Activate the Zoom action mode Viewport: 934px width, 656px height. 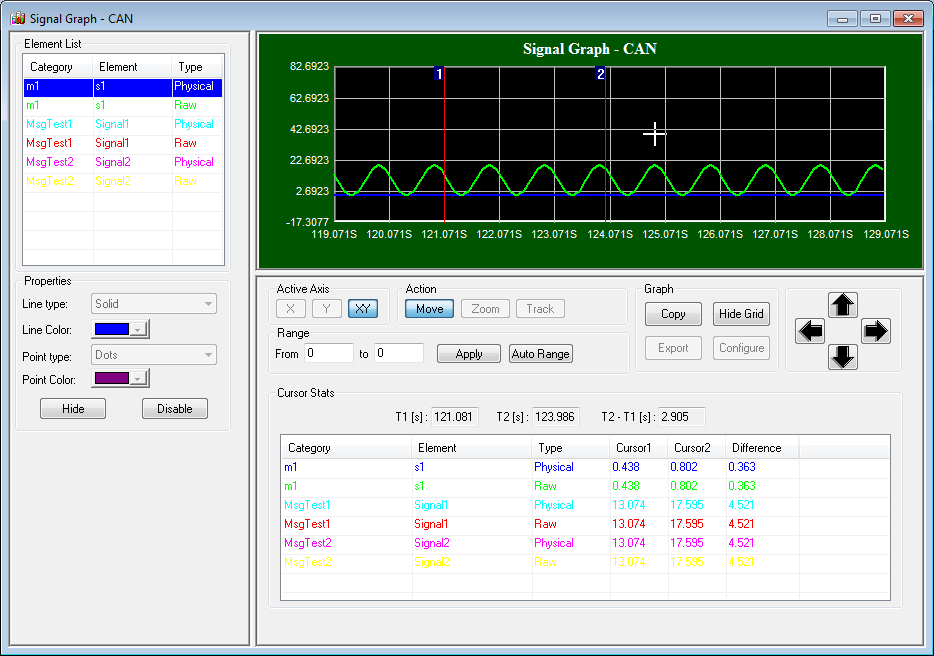pyautogui.click(x=485, y=309)
